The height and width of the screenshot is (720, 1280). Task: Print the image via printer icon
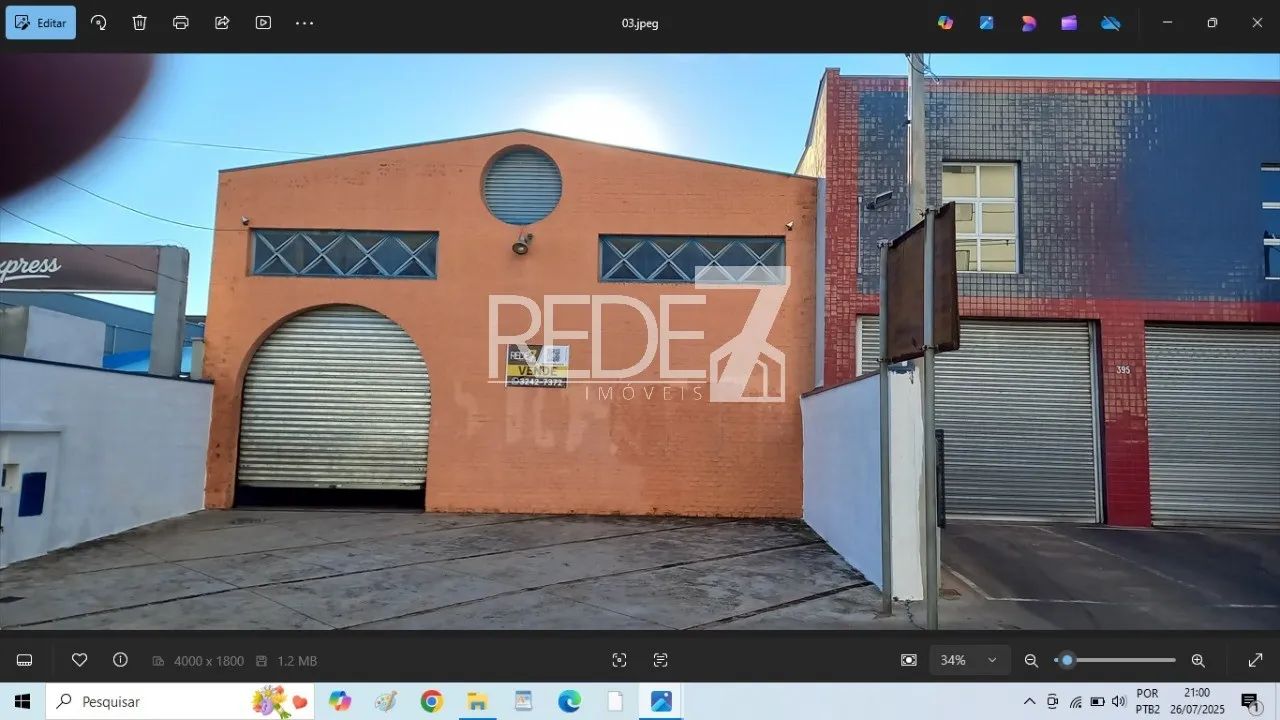pos(180,23)
